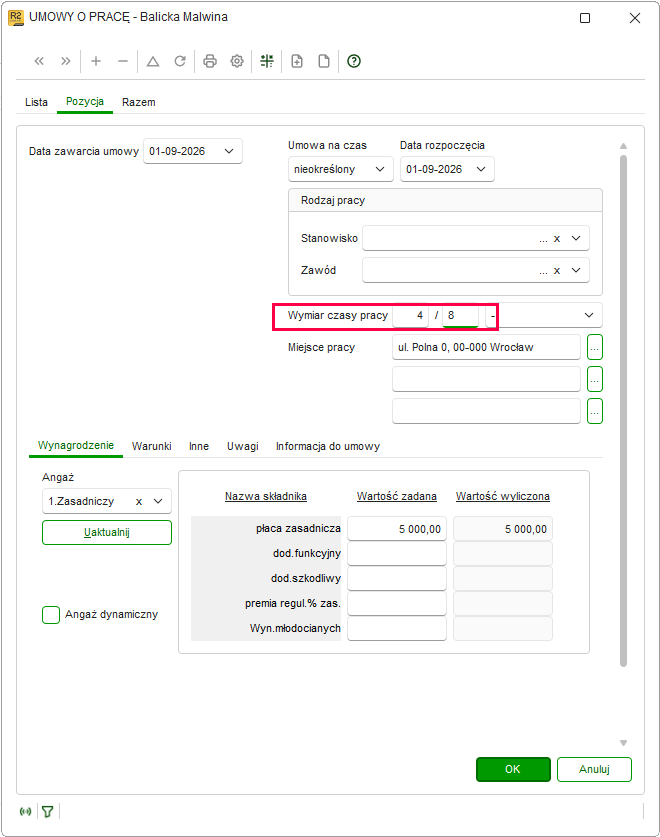The height and width of the screenshot is (837, 660).
Task: Click the document with plus icon
Action: pyautogui.click(x=297, y=61)
